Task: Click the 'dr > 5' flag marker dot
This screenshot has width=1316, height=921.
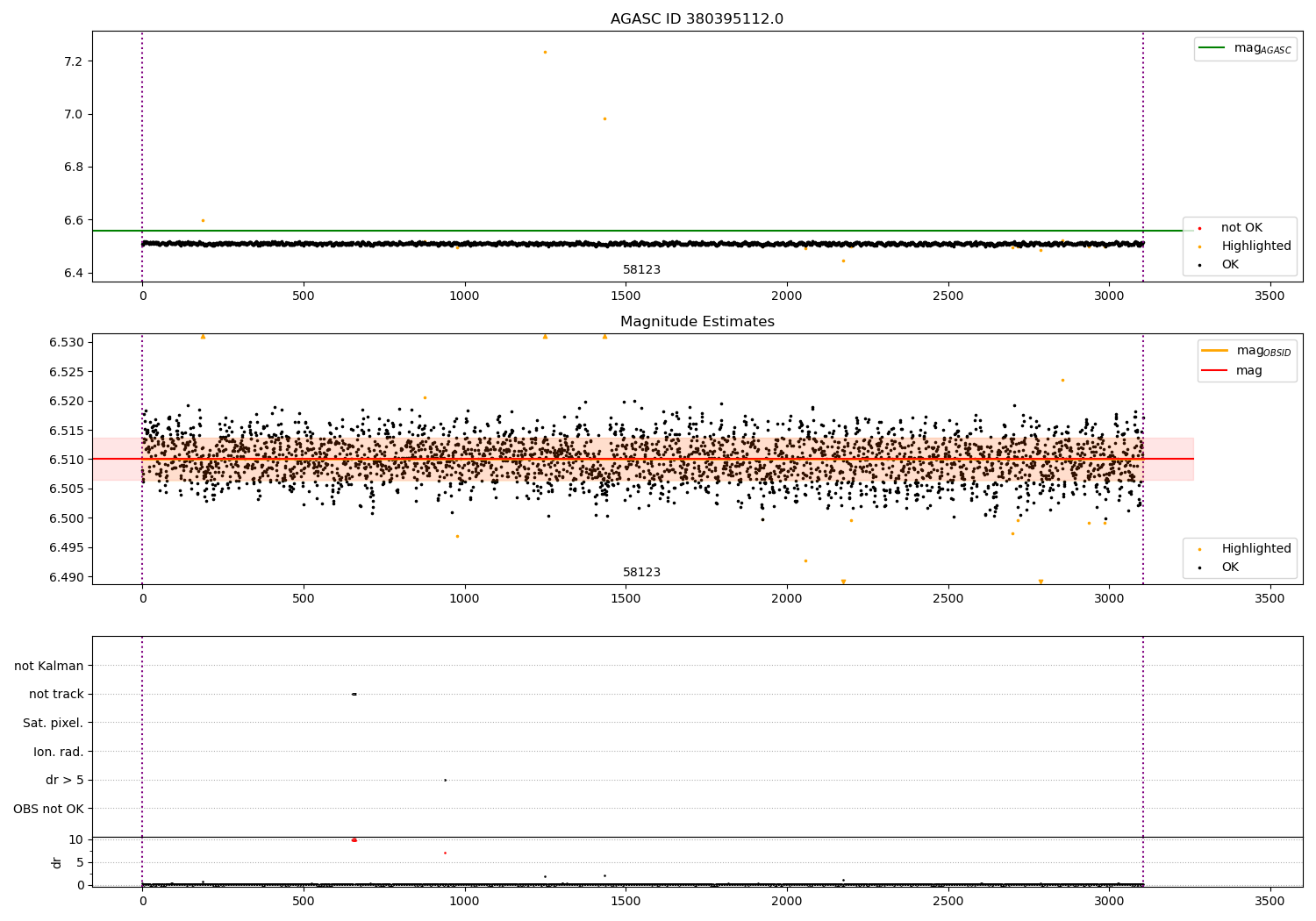Action: click(x=445, y=780)
